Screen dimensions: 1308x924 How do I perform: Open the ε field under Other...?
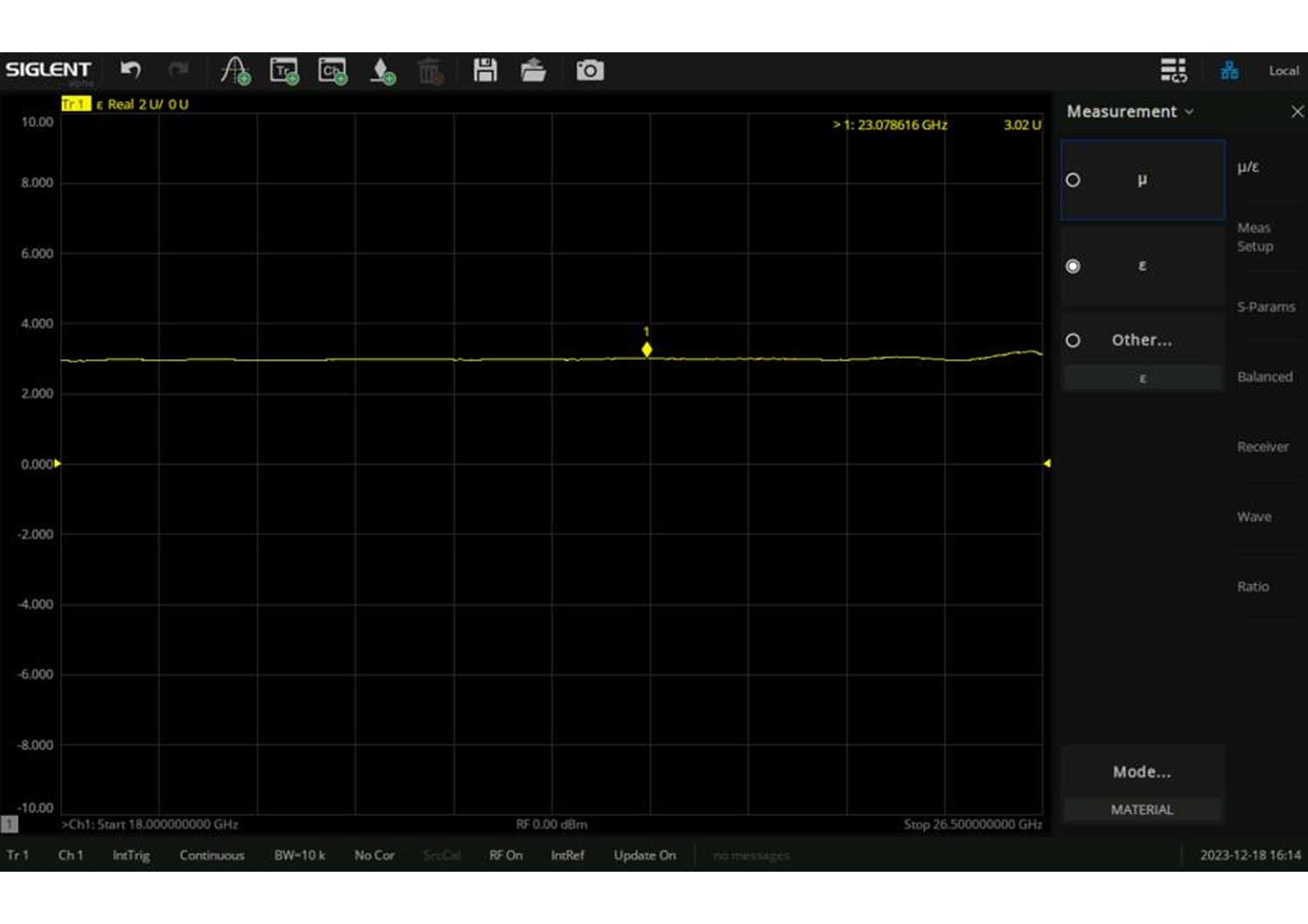click(1142, 378)
